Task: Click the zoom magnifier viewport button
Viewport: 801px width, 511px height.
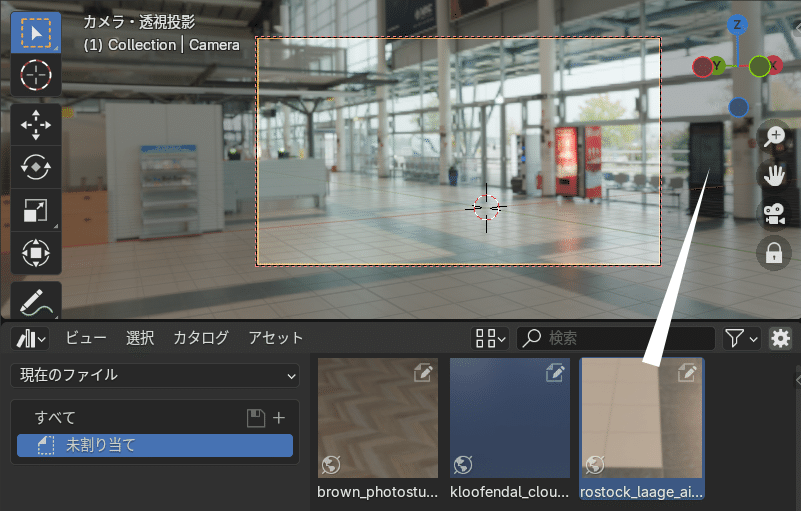Action: tap(774, 136)
